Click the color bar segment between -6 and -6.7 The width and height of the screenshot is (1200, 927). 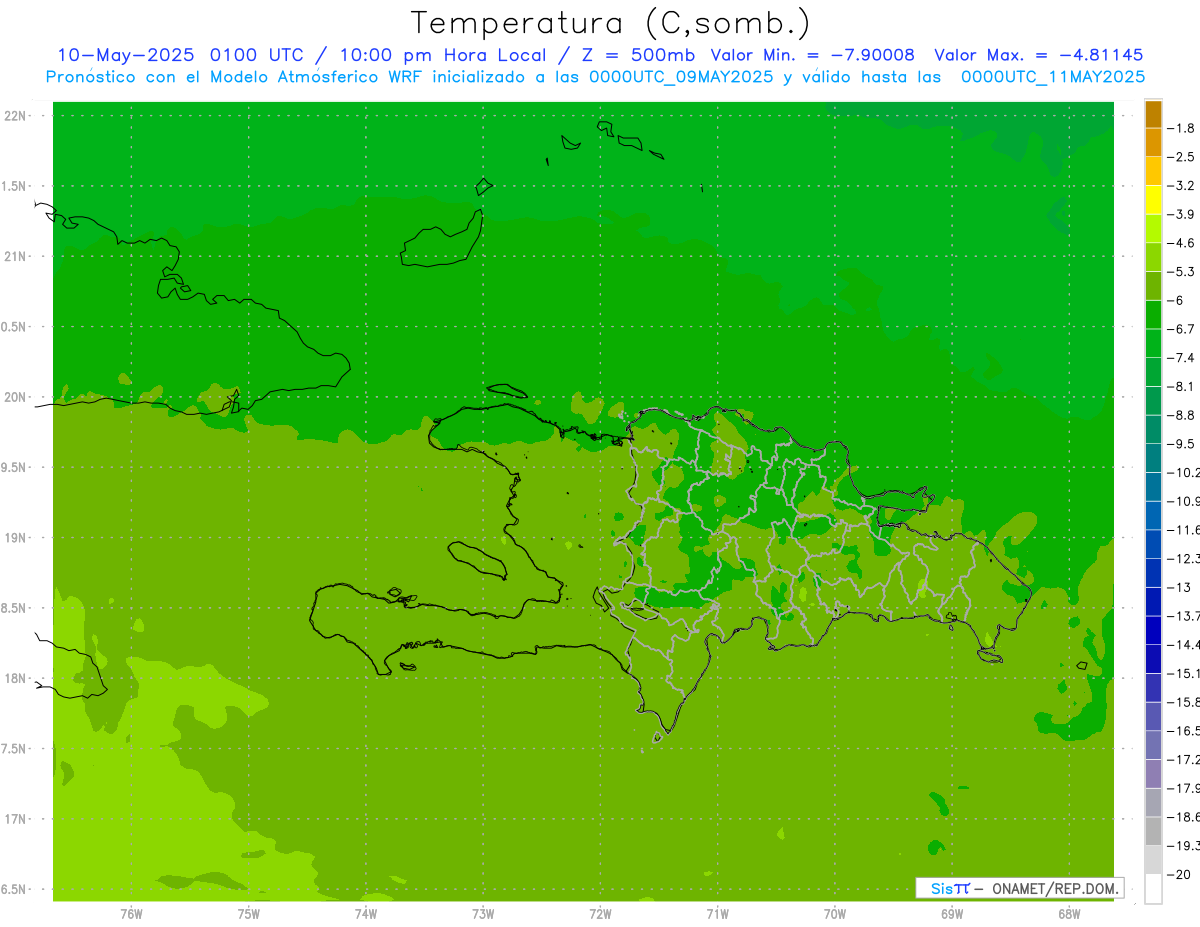(x=1153, y=315)
